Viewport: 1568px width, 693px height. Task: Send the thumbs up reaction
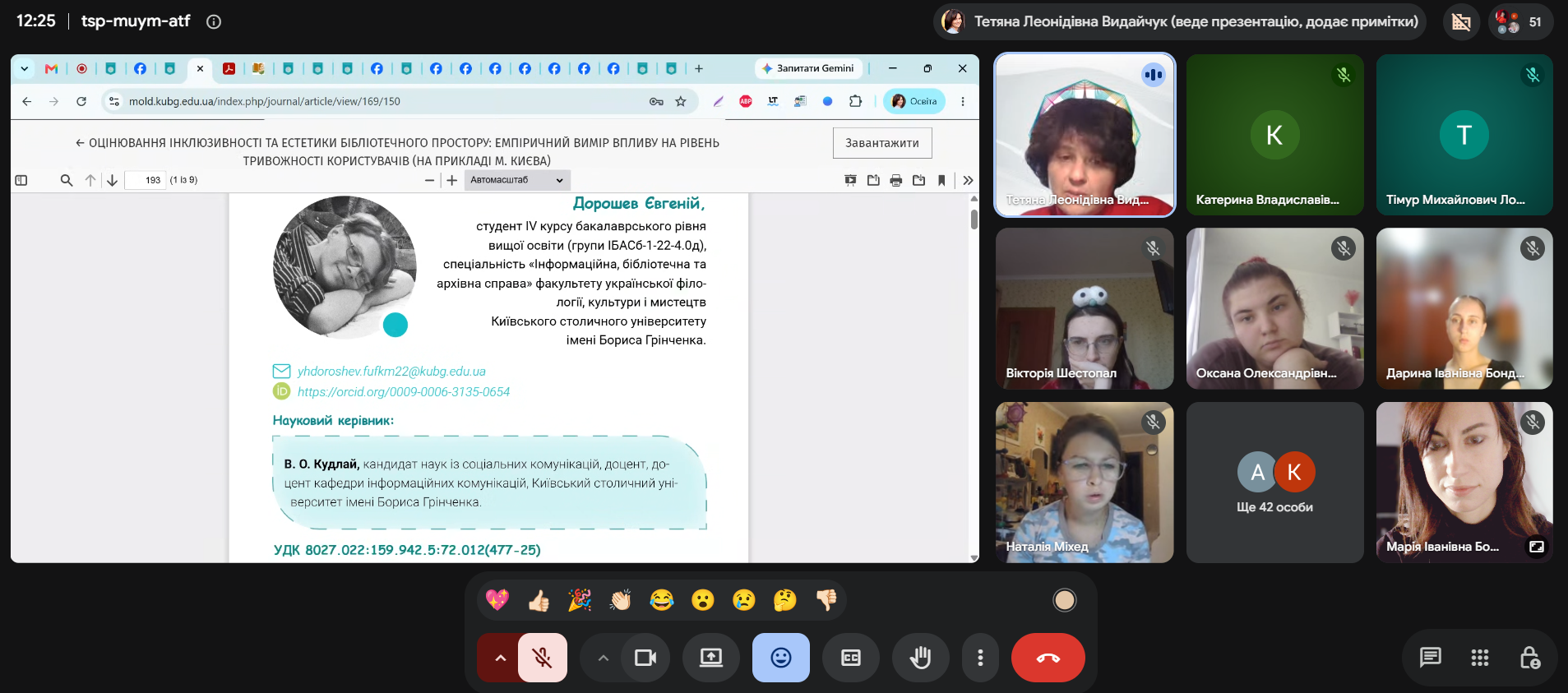coord(539,600)
